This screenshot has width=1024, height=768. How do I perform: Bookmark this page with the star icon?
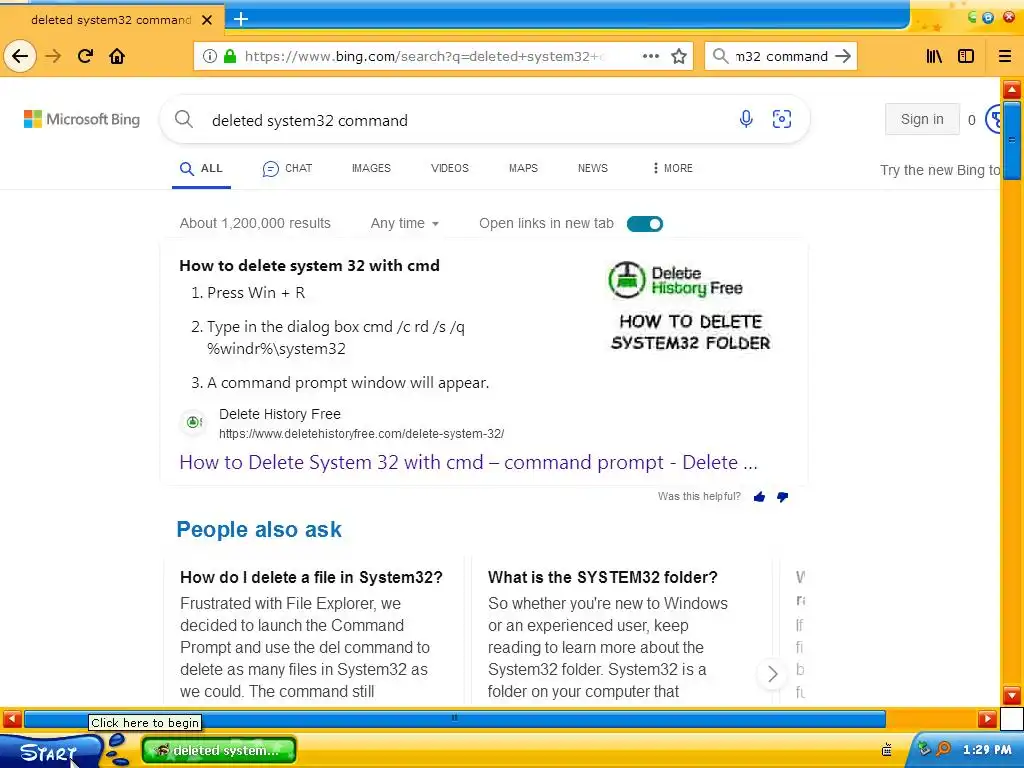pyautogui.click(x=679, y=56)
